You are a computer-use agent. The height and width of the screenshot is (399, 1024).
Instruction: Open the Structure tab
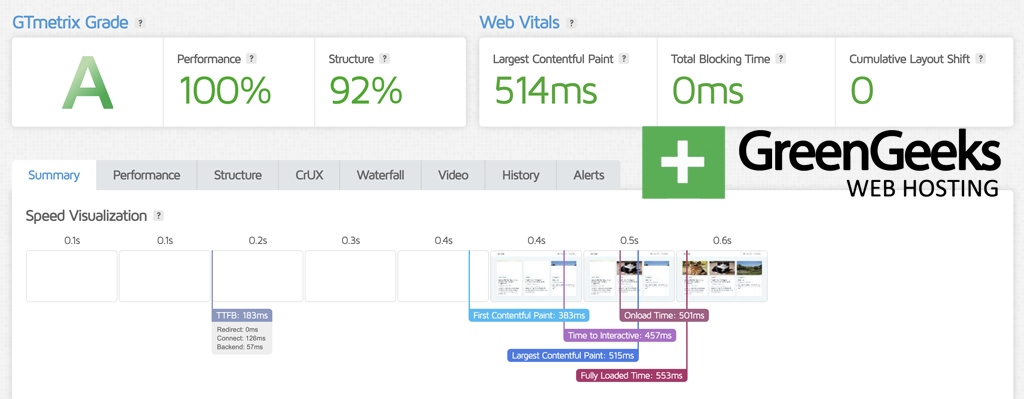pos(238,175)
